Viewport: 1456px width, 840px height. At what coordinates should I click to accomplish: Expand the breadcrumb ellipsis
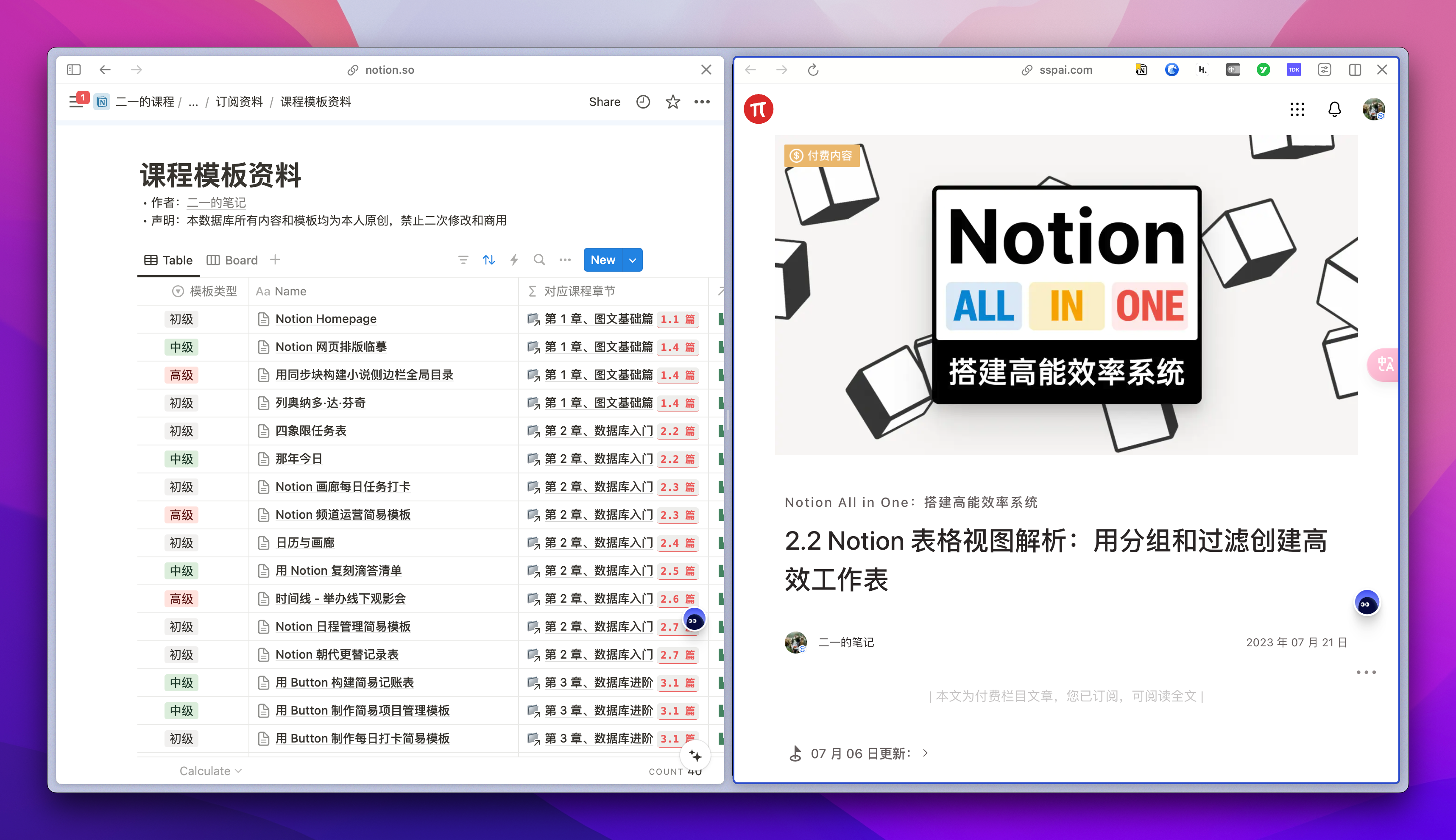point(193,102)
